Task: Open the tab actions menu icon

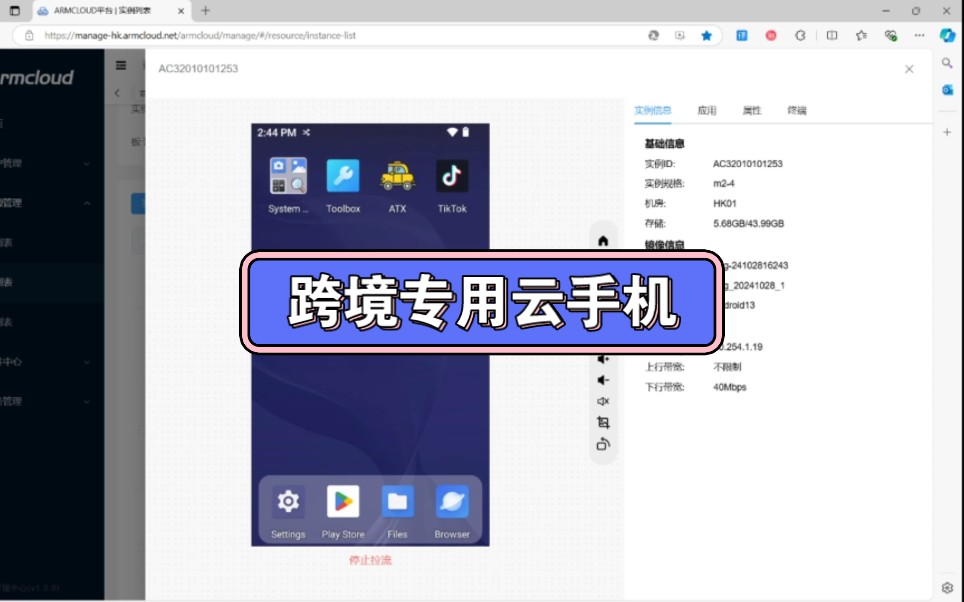Action: tap(15, 10)
